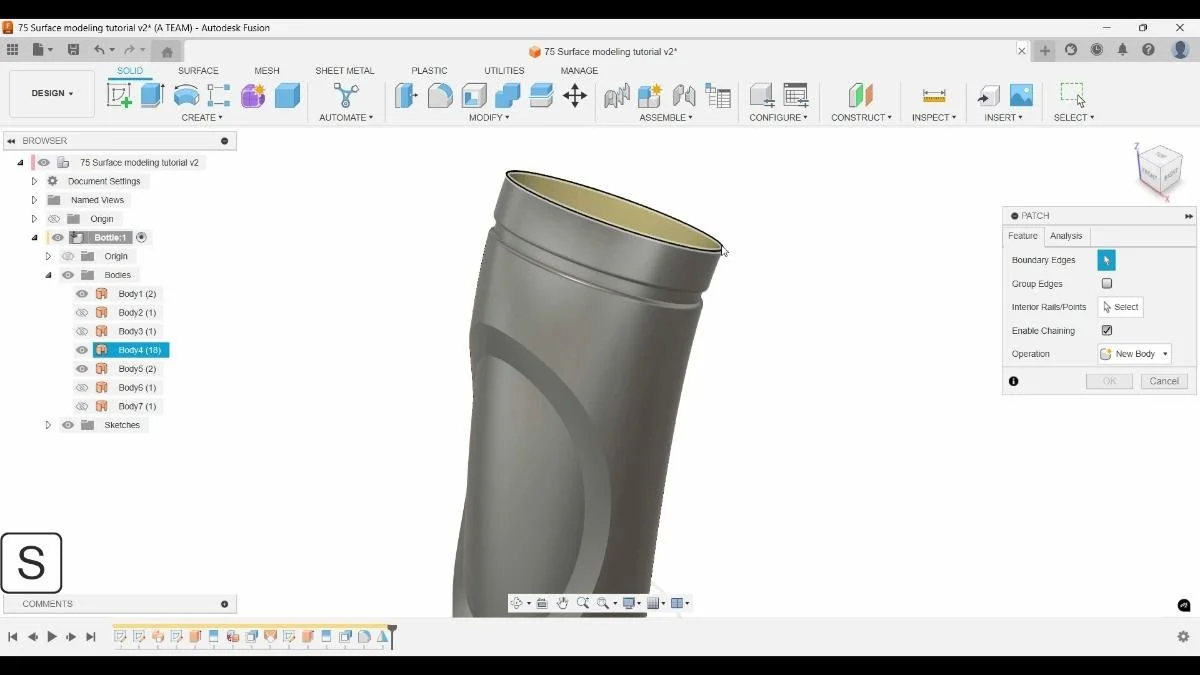
Task: Select the Box primitive tool
Action: click(x=287, y=95)
